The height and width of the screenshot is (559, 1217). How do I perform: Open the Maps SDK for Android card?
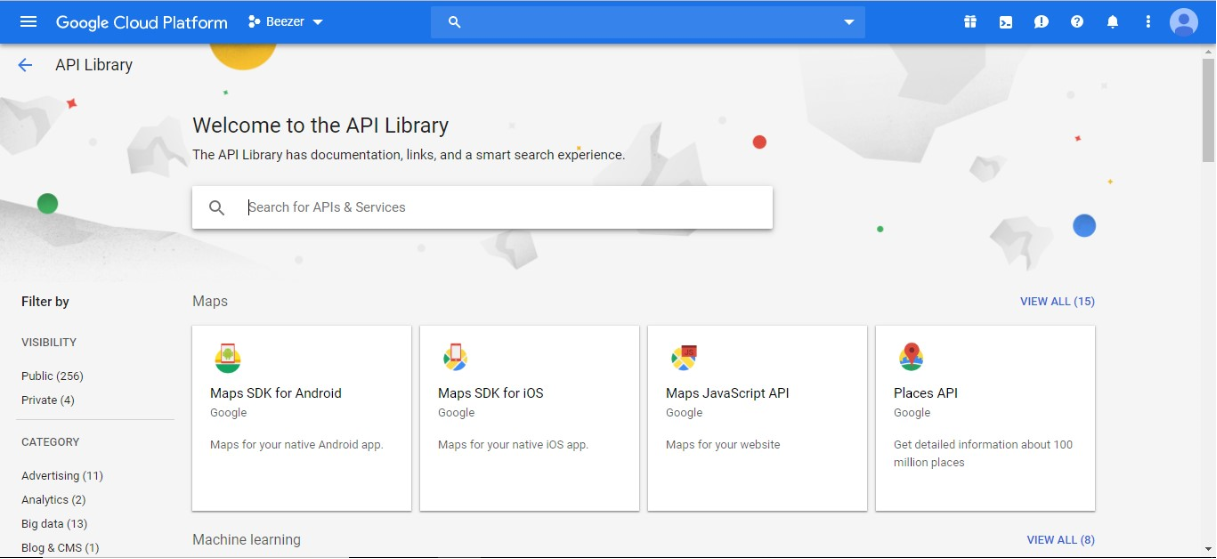tap(301, 417)
